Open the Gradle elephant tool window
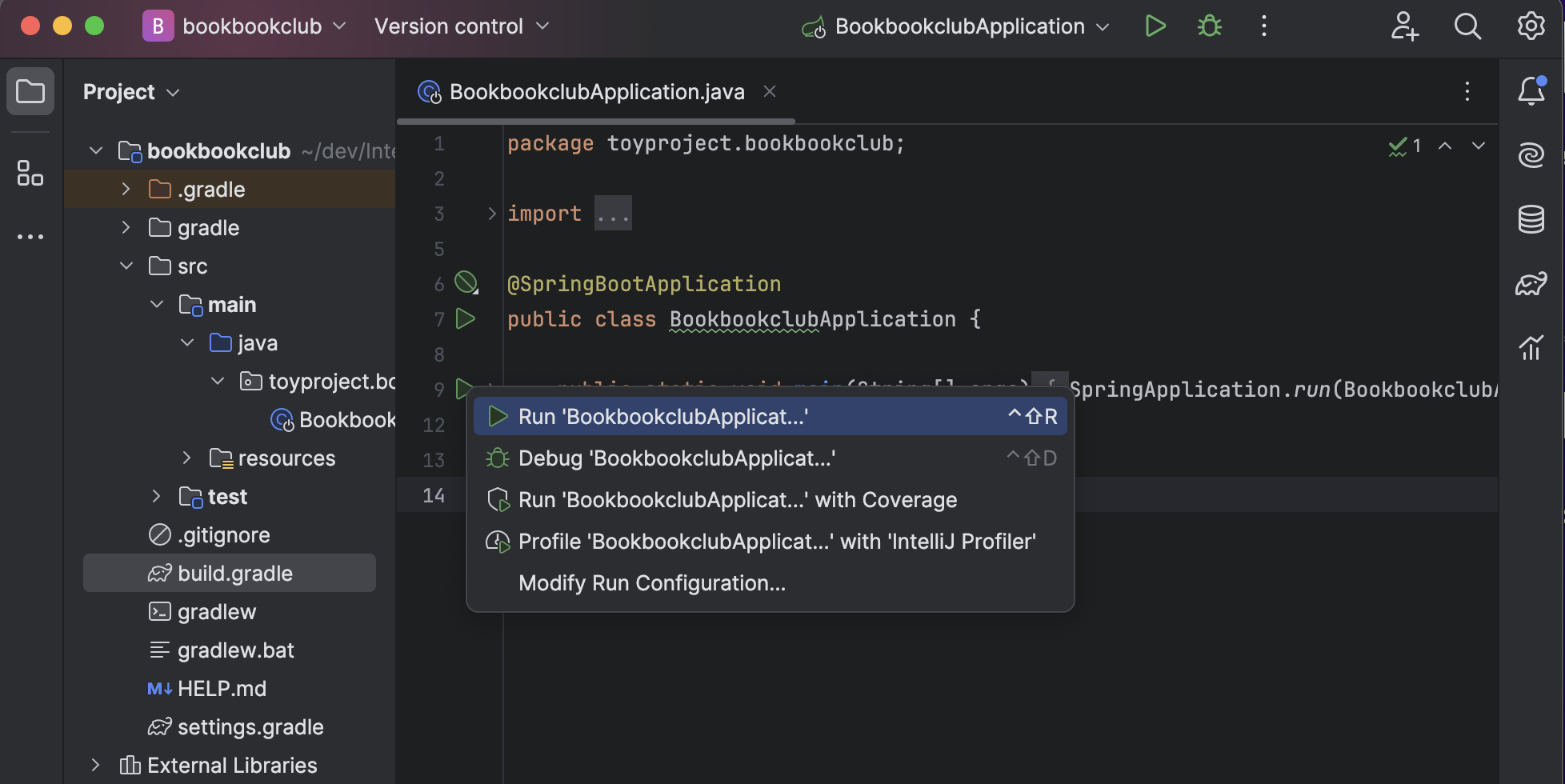Image resolution: width=1565 pixels, height=784 pixels. pos(1531,283)
